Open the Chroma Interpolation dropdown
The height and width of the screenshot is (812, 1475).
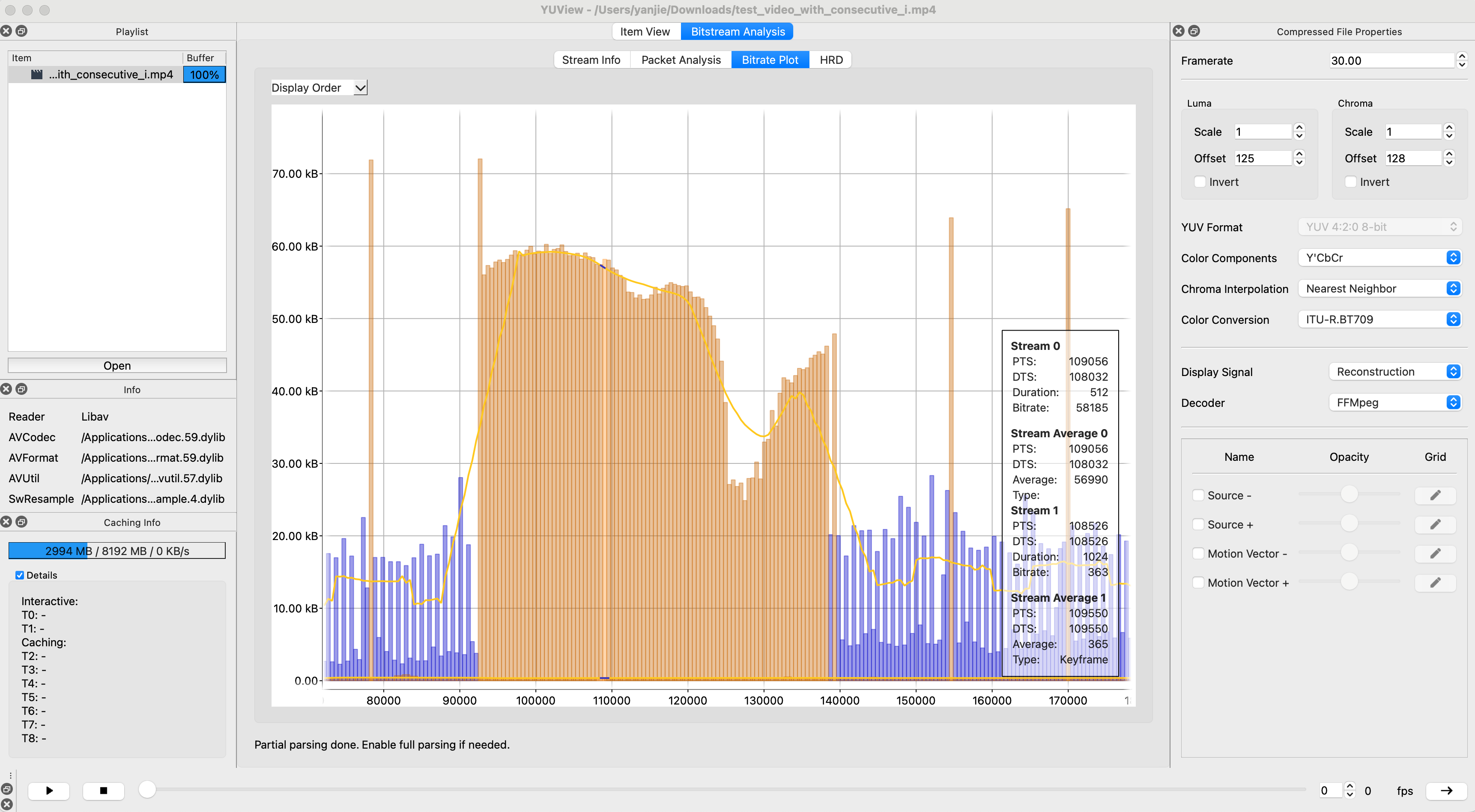(1379, 289)
